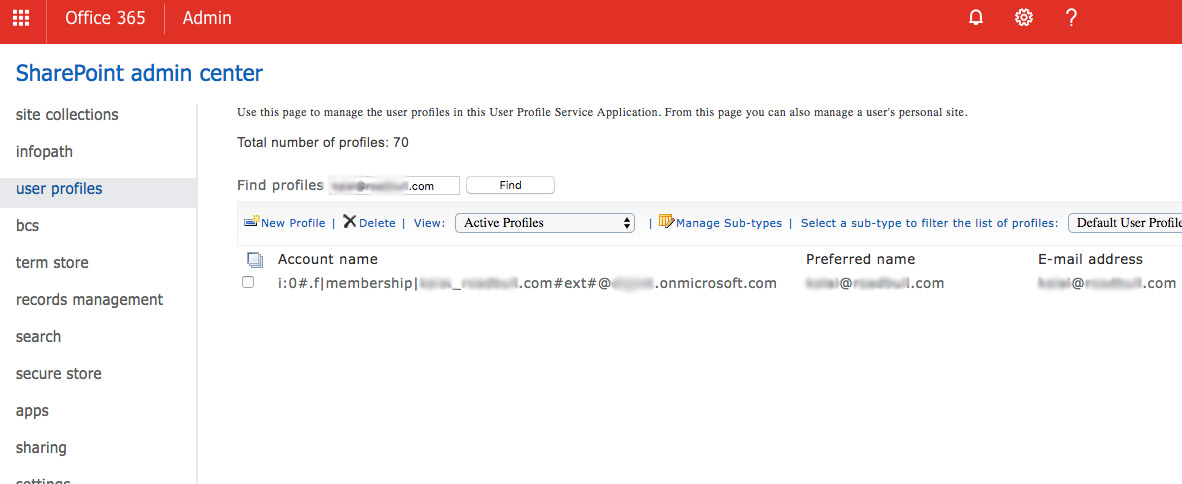This screenshot has width=1182, height=484.
Task: Click the Manage Sub-types icon
Action: coord(666,222)
